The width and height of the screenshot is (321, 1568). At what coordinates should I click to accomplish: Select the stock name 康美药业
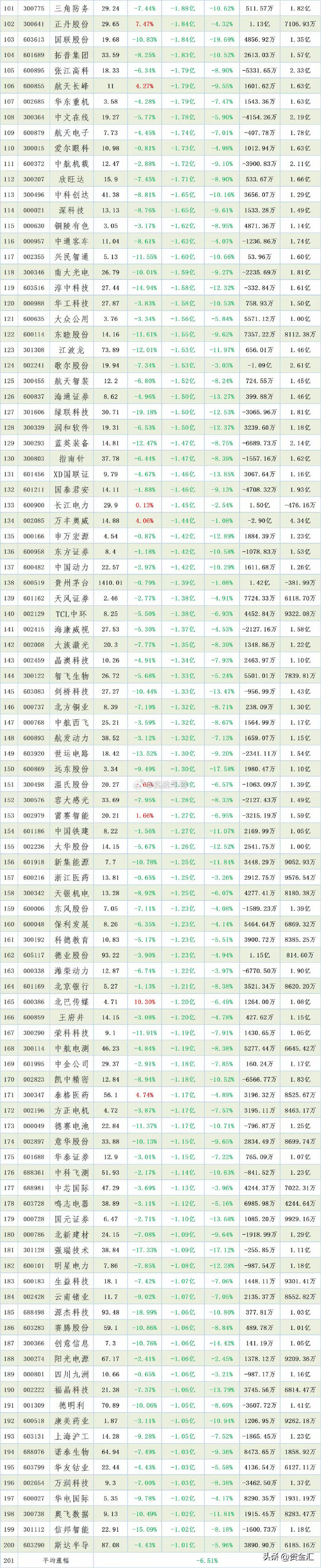(72, 1421)
